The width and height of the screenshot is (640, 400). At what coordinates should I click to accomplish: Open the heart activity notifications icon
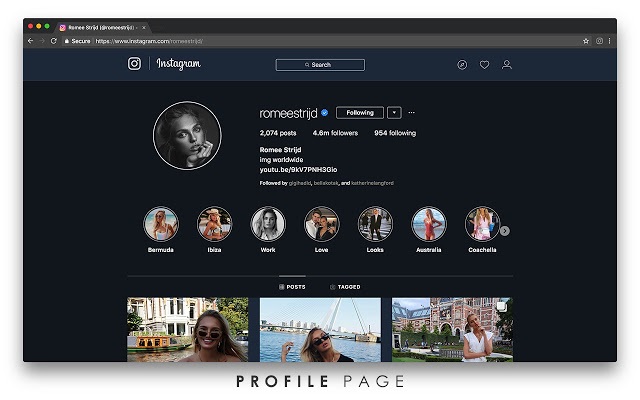(484, 65)
